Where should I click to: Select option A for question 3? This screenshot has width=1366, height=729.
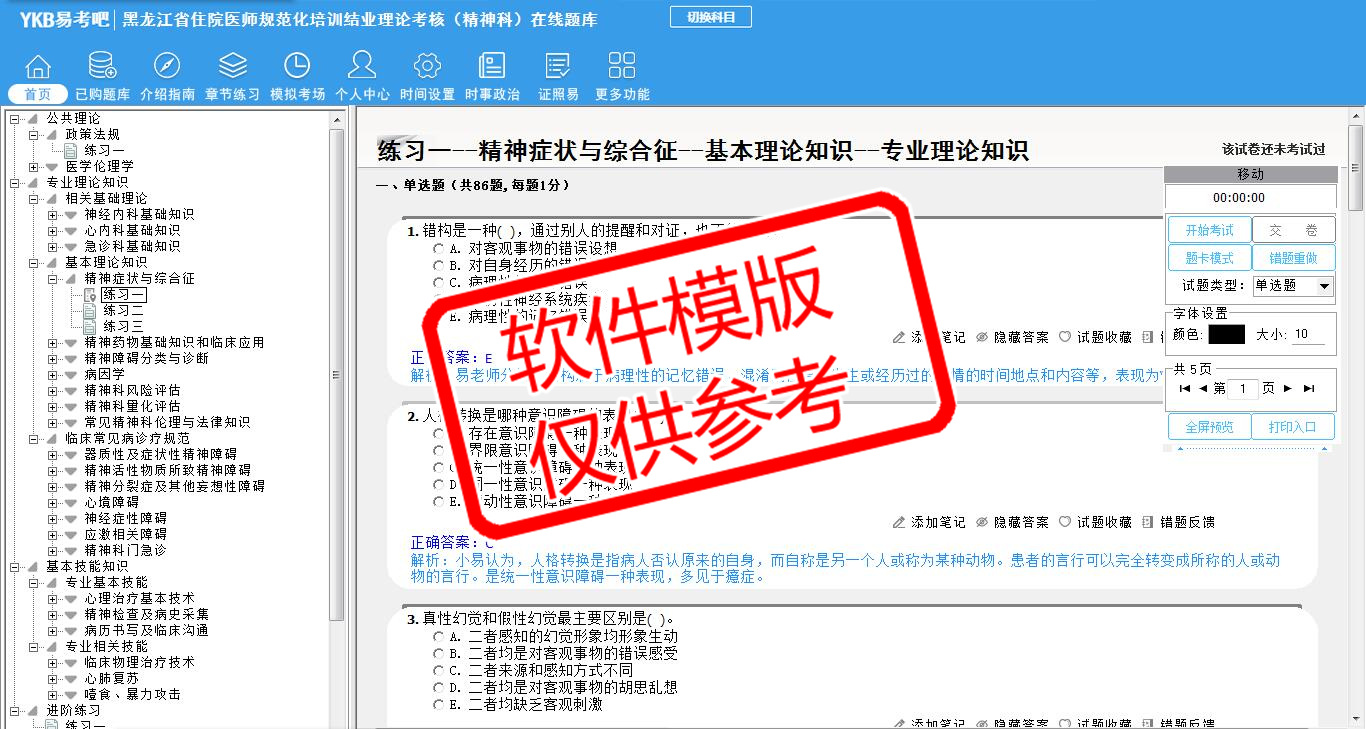click(x=438, y=637)
